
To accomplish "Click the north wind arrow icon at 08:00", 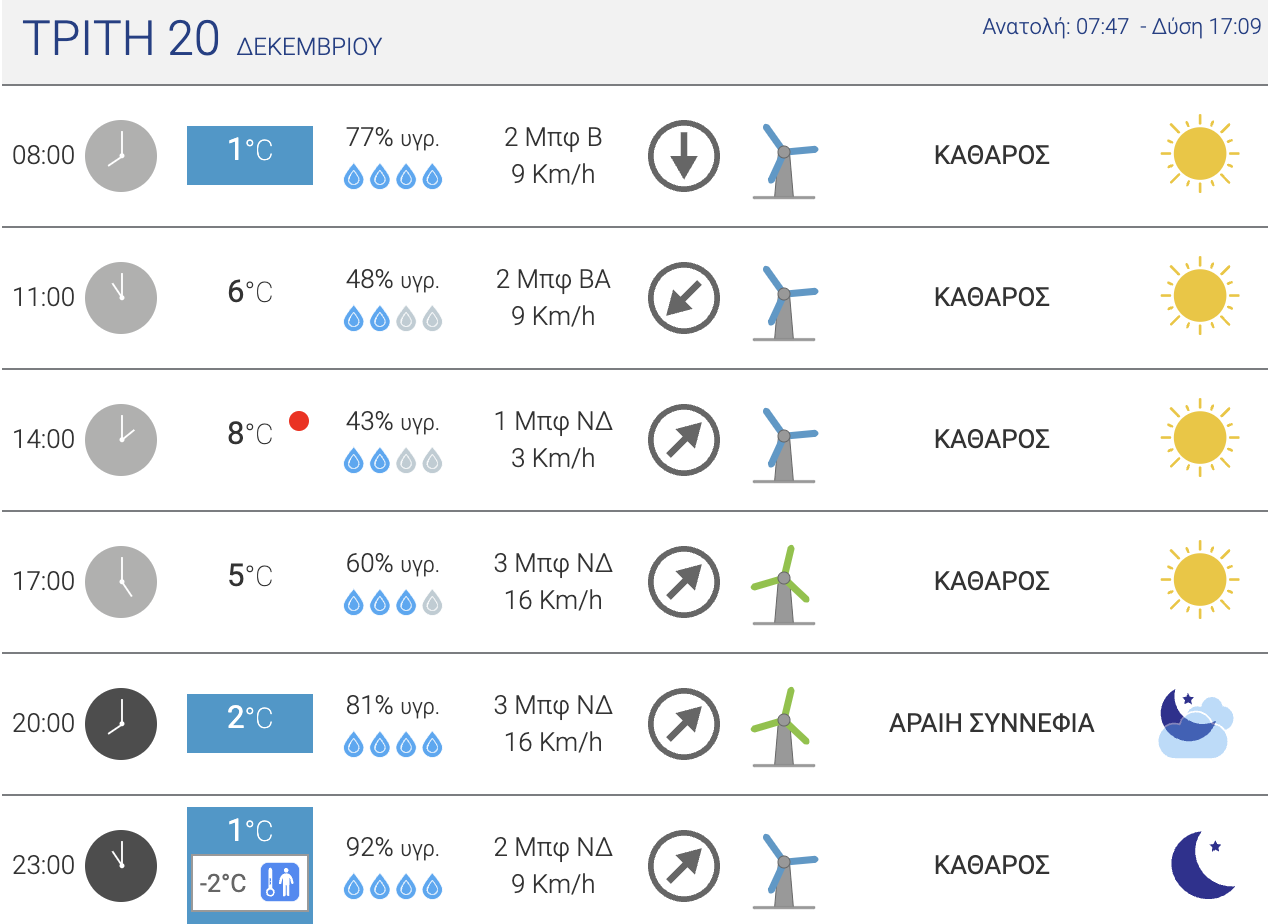I will click(684, 156).
